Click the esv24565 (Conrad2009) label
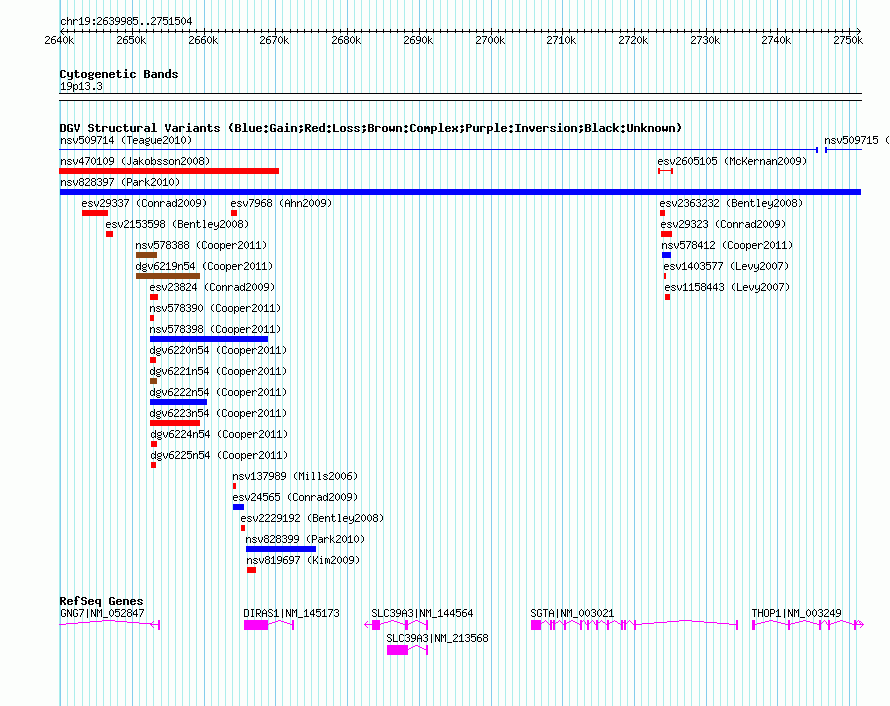The width and height of the screenshot is (890, 706). pos(295,497)
